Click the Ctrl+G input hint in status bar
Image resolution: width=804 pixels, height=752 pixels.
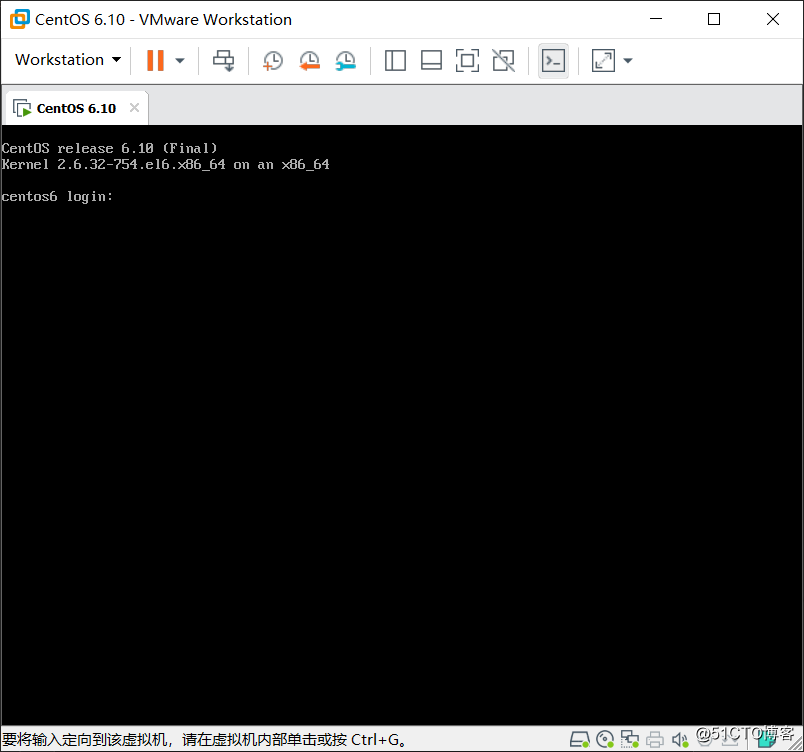click(x=205, y=739)
